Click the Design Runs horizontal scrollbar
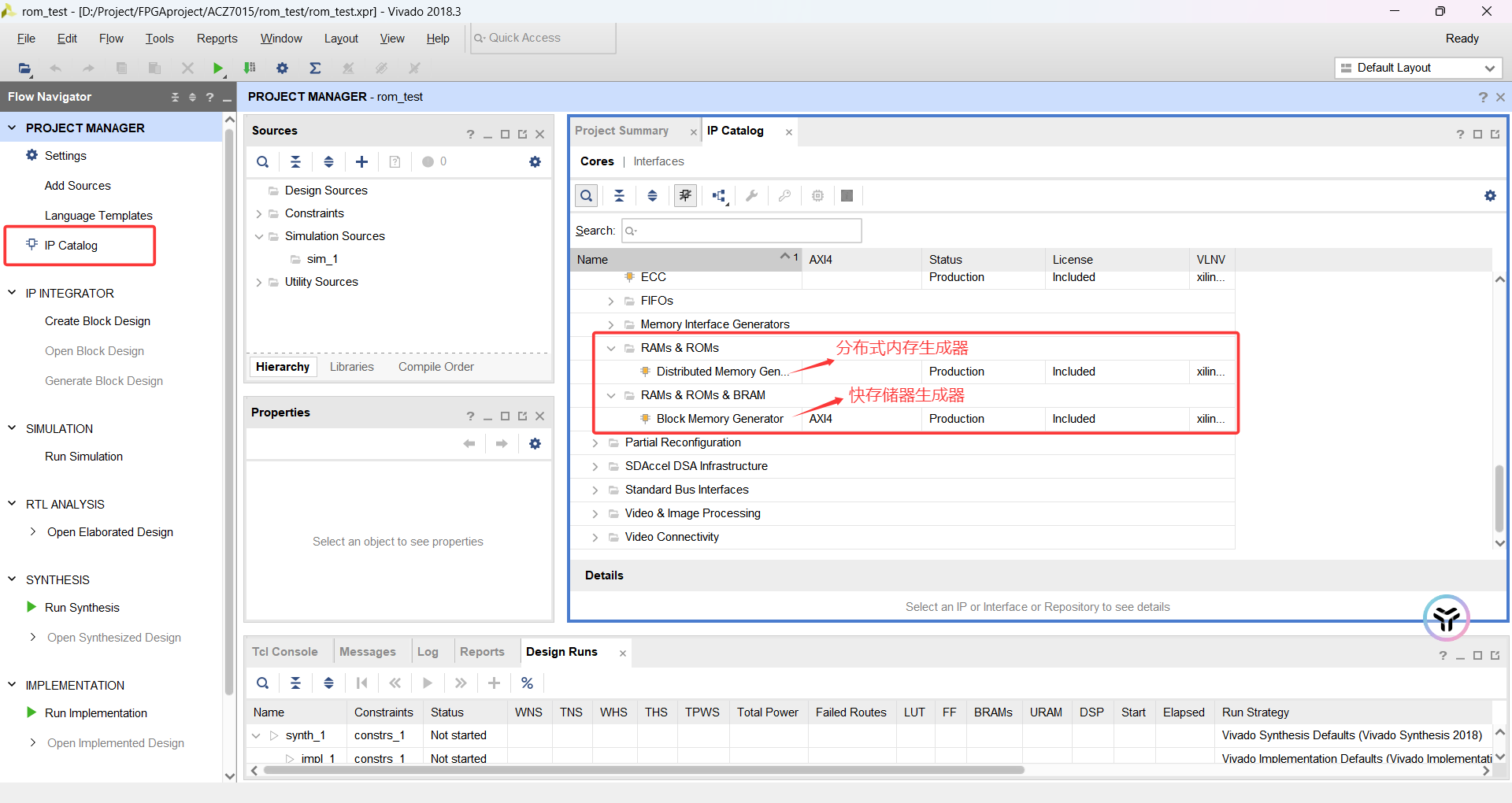The width and height of the screenshot is (1512, 803). click(644, 771)
